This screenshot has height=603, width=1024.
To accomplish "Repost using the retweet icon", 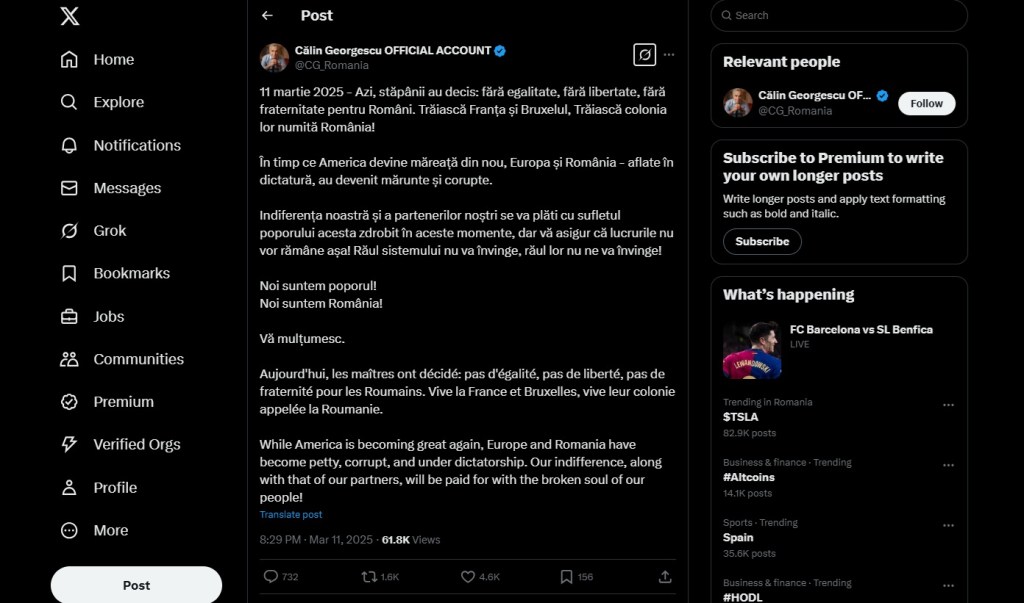I will tap(369, 577).
